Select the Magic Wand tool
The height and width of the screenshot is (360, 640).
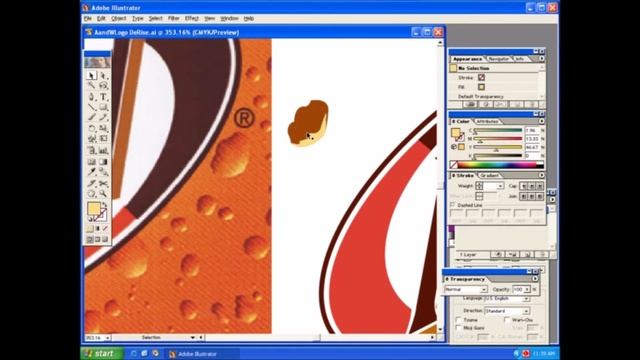(x=92, y=86)
